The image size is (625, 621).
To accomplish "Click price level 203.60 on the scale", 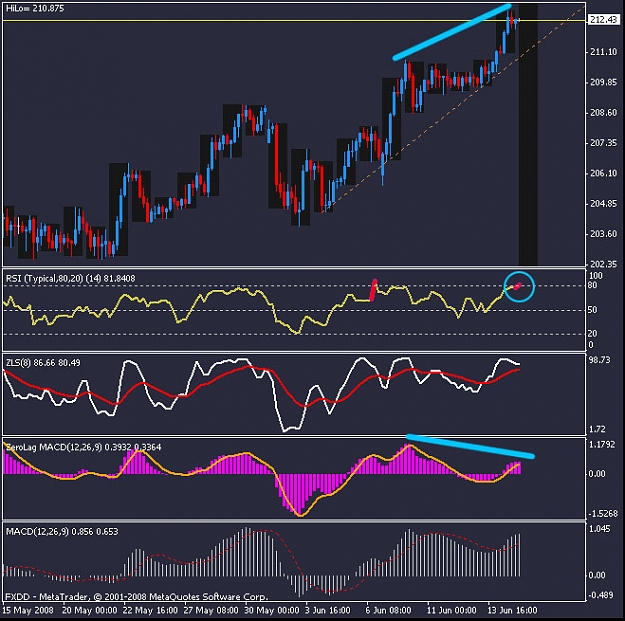I will [603, 234].
